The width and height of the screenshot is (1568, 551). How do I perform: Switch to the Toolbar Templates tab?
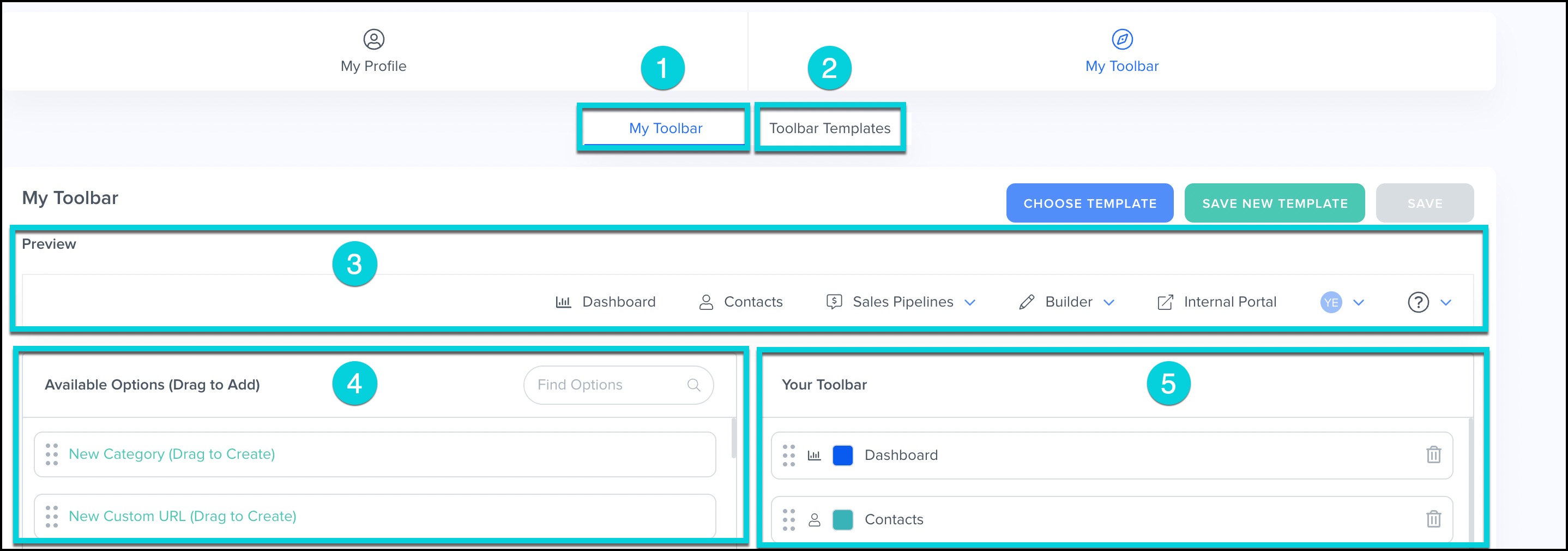click(x=829, y=128)
